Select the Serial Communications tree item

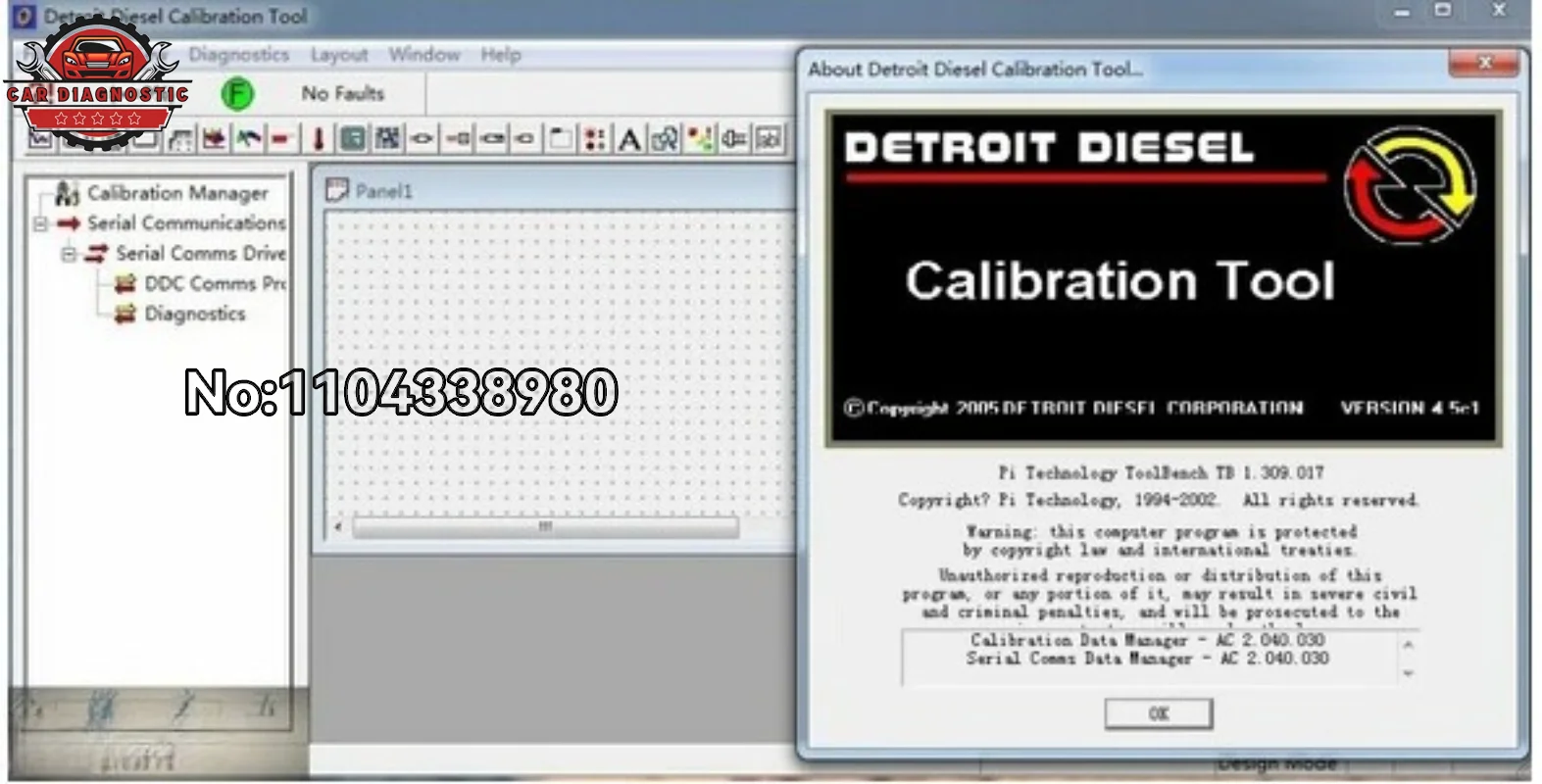186,223
